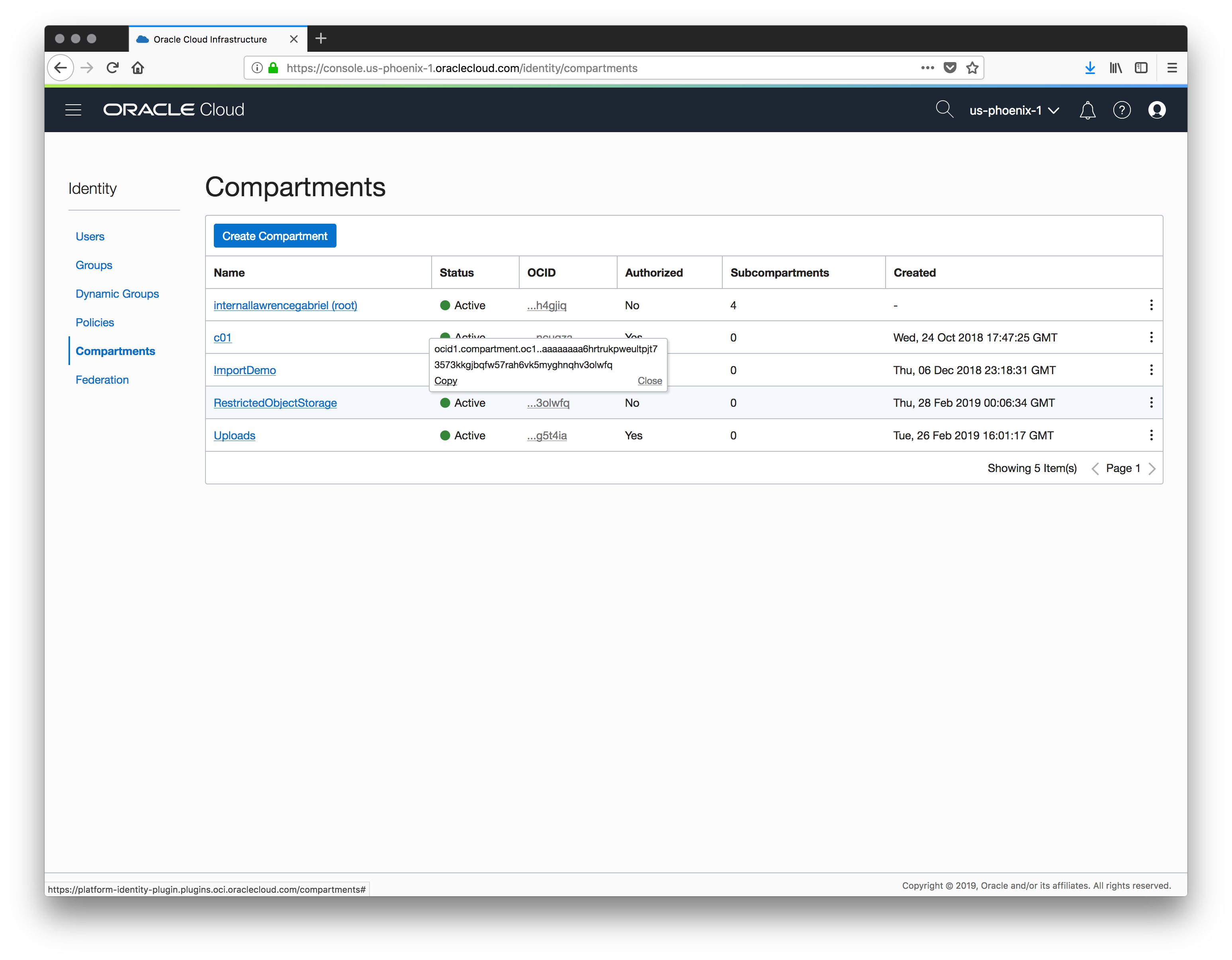Open the Oracle Cloud hamburger navigation menu
This screenshot has height=960, width=1232.
pos(73,110)
